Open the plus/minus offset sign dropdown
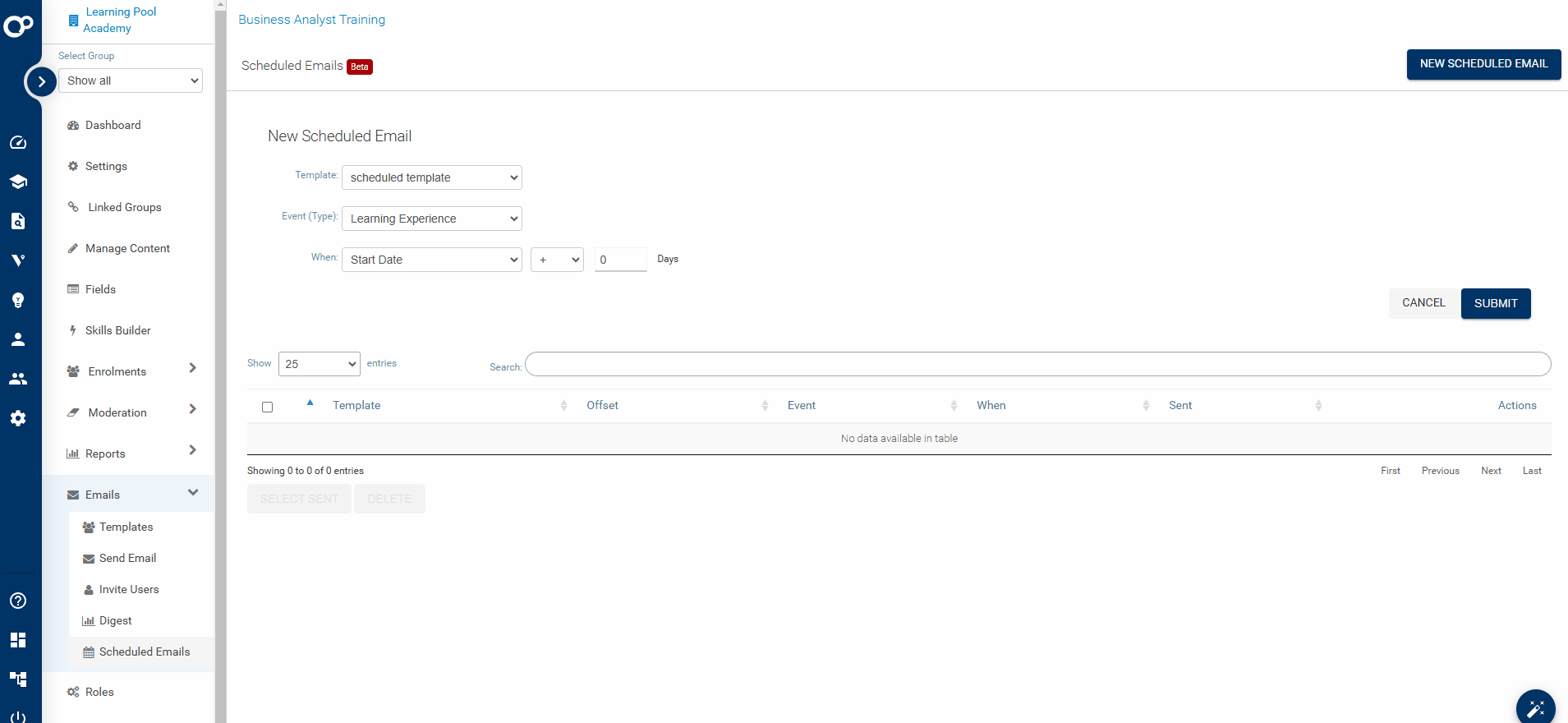Image resolution: width=1568 pixels, height=723 pixels. (x=557, y=260)
